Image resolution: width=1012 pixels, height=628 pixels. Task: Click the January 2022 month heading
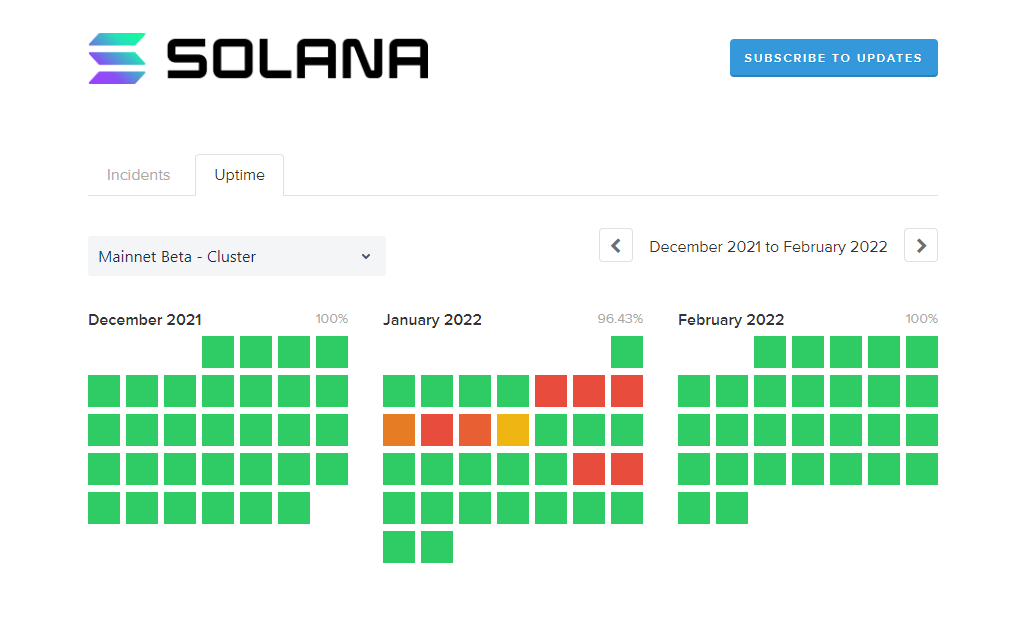click(x=432, y=319)
